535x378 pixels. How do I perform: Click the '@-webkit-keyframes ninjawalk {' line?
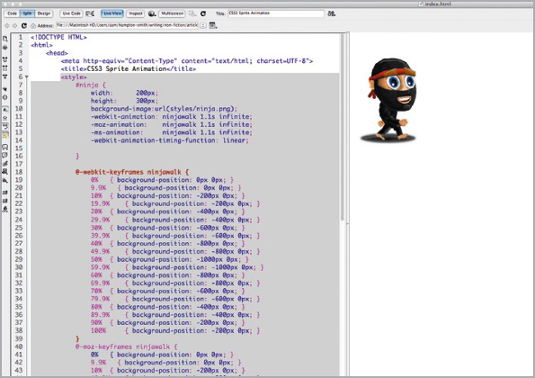tap(132, 172)
